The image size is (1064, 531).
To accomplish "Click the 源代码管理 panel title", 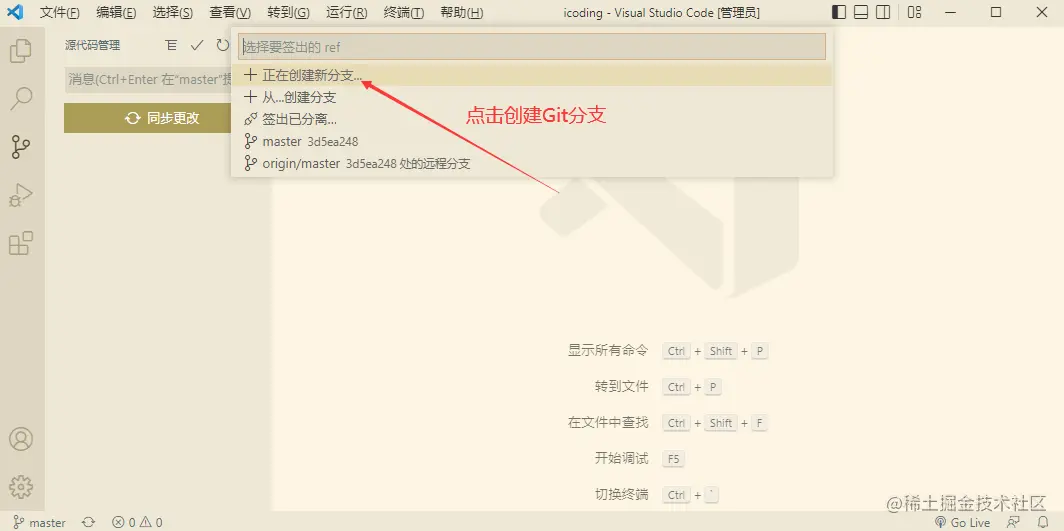I will 92,45.
